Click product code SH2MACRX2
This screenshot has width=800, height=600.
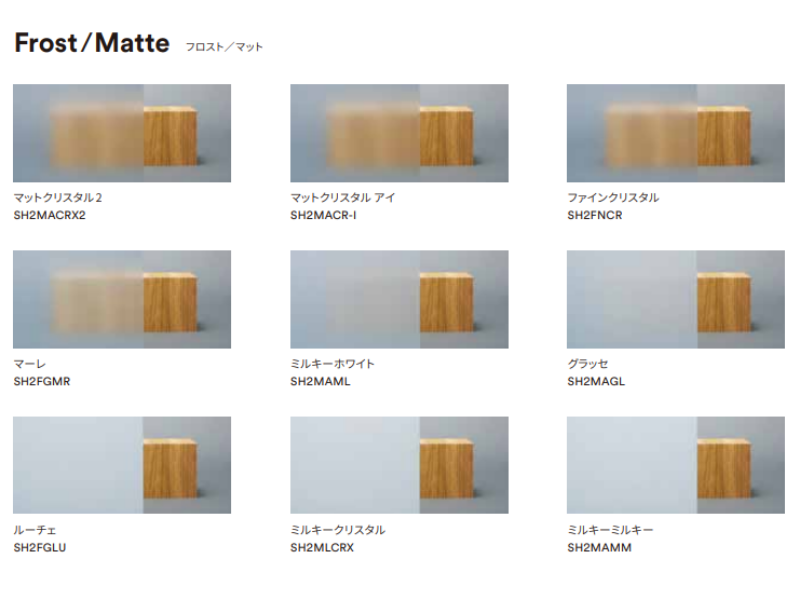pyautogui.click(x=50, y=215)
